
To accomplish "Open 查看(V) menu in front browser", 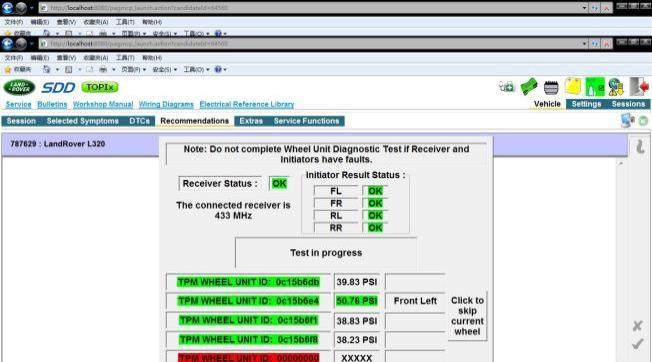I will click(x=66, y=58).
